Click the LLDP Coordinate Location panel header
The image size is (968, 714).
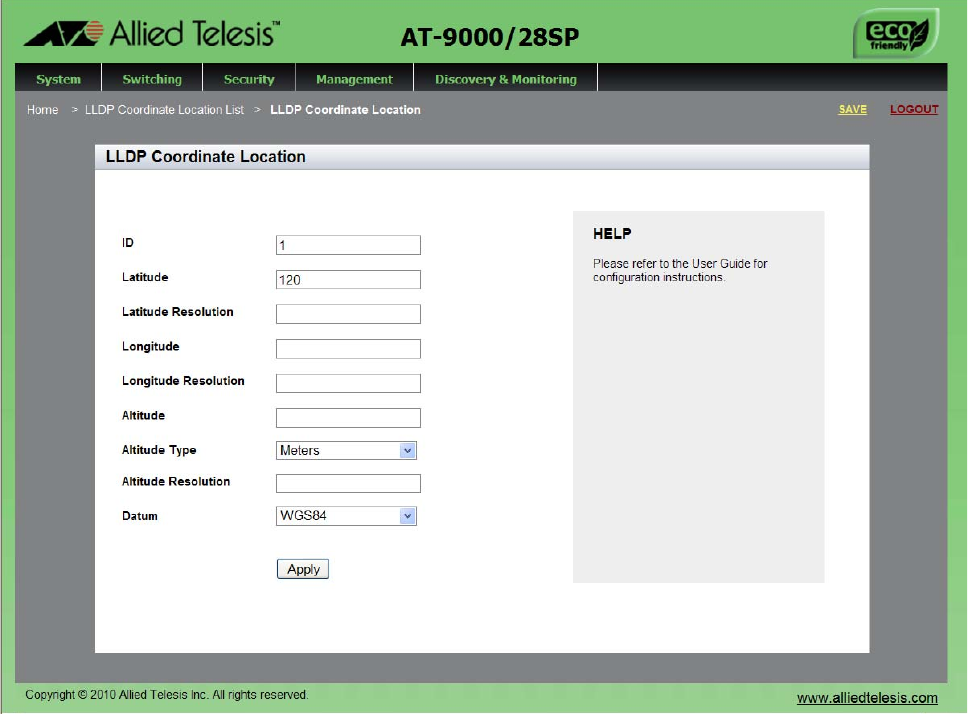click(x=482, y=157)
